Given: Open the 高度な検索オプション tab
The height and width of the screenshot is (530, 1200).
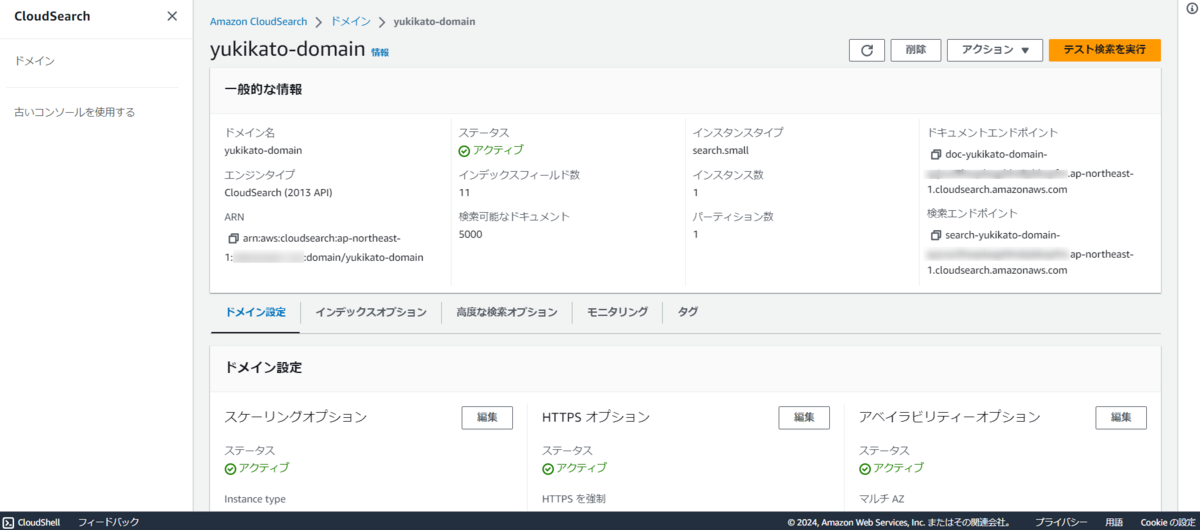Looking at the screenshot, I should coord(507,312).
